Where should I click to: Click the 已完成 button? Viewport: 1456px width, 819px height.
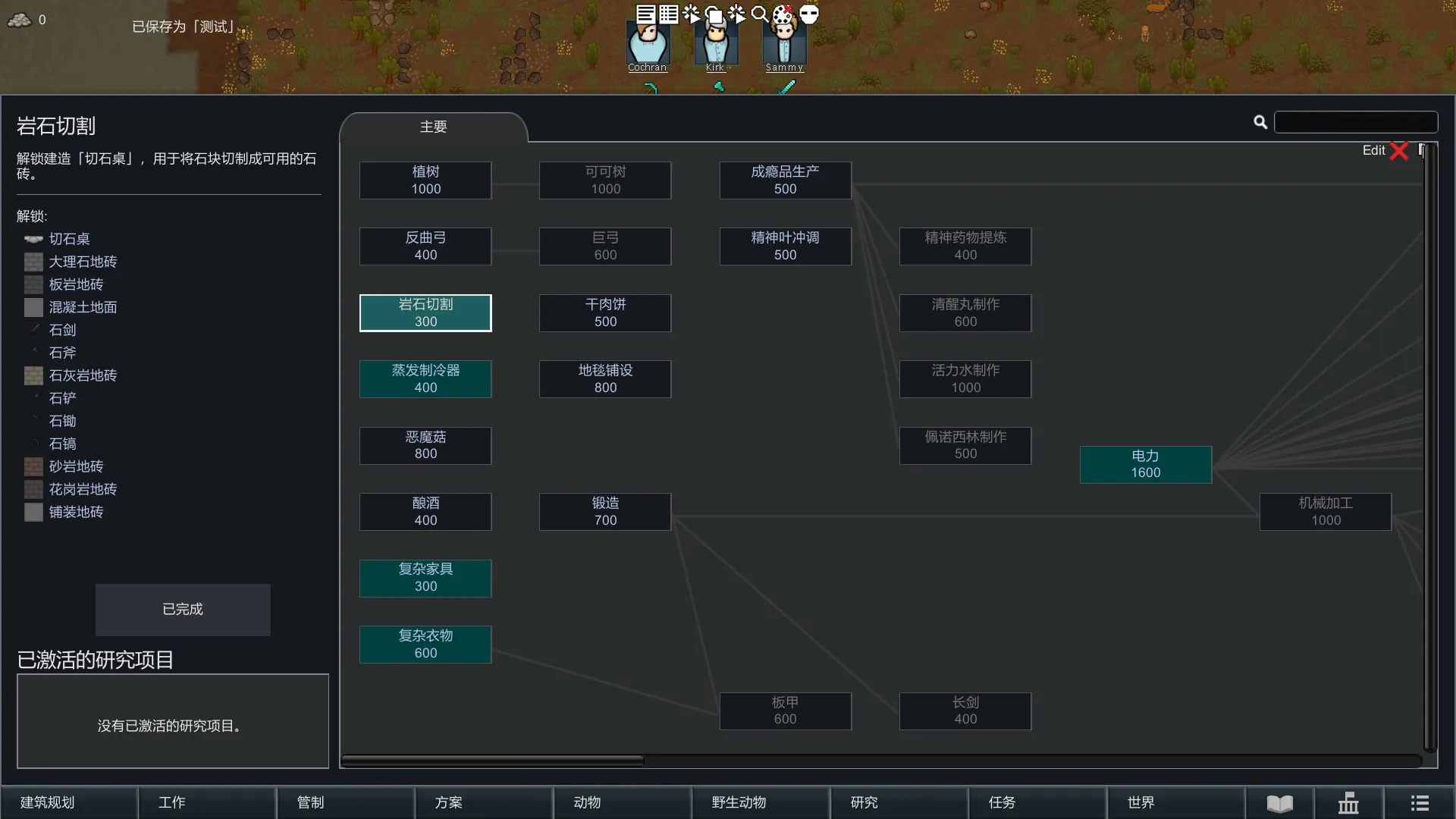183,609
